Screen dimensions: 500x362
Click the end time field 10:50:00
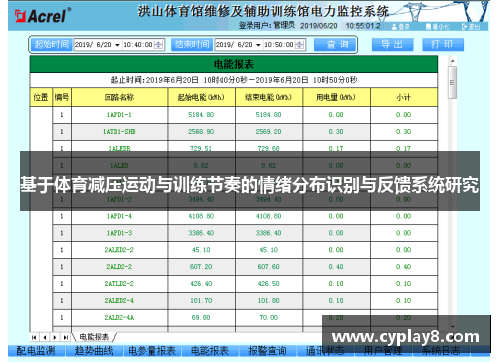pos(279,45)
